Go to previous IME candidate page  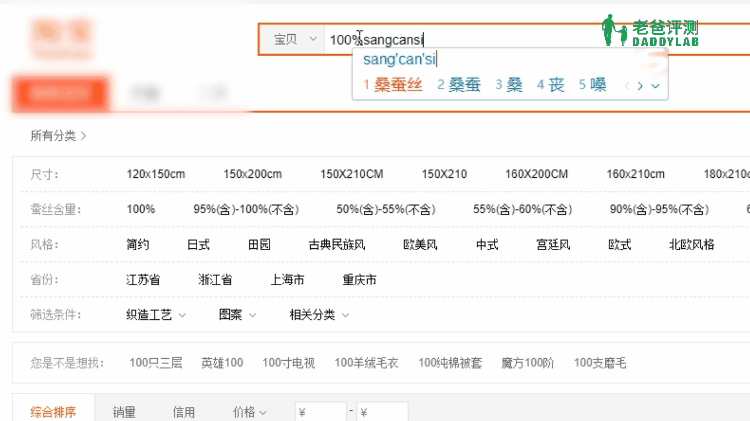(627, 86)
